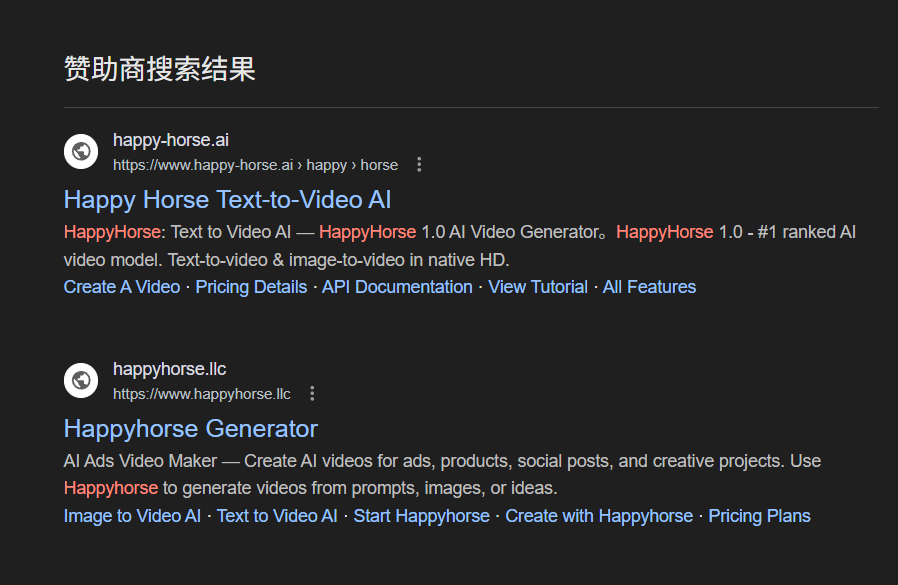Open the three-dot menu for happyhorse.llc result
The image size is (898, 585).
[312, 394]
